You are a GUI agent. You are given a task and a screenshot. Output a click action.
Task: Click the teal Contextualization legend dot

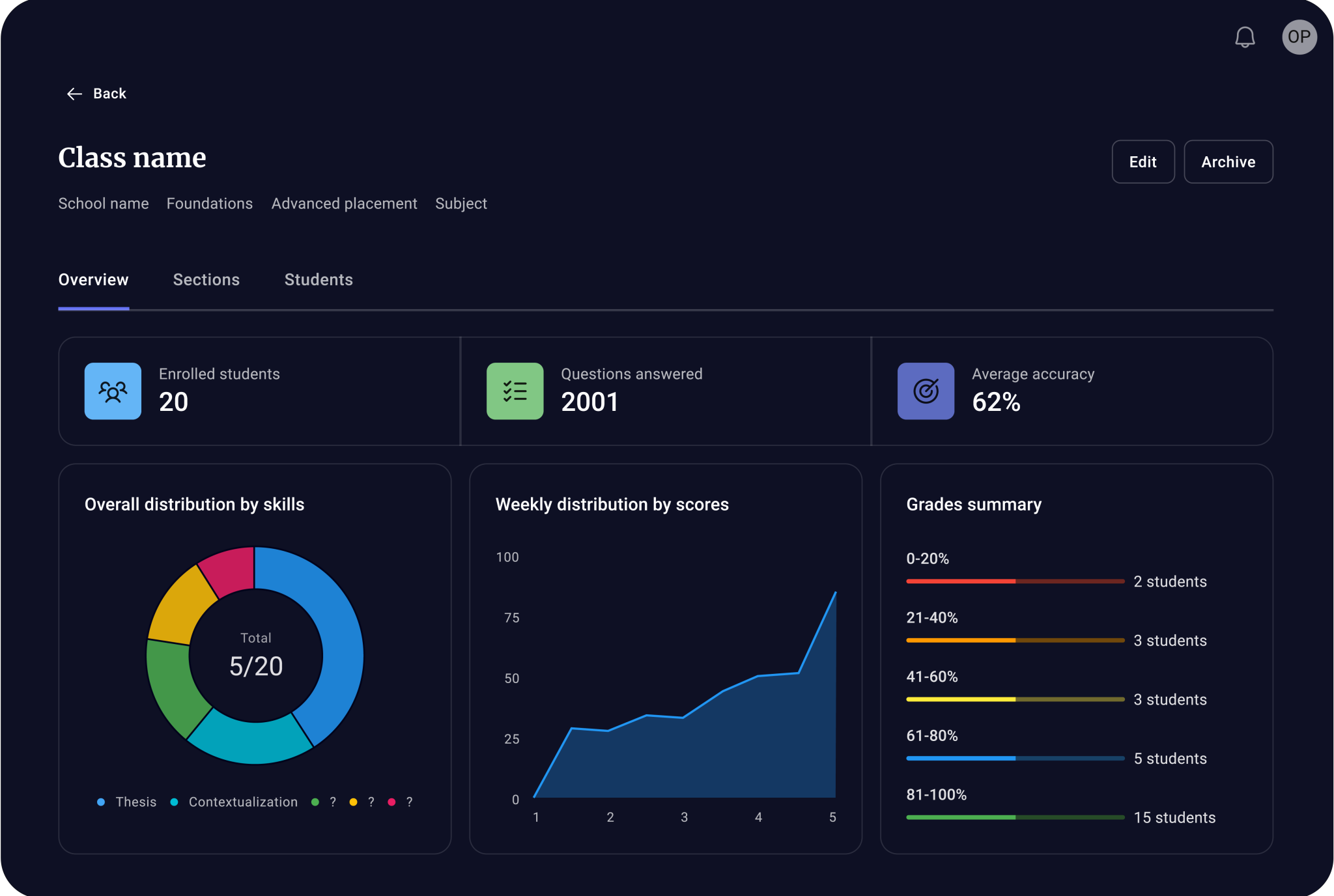point(174,802)
